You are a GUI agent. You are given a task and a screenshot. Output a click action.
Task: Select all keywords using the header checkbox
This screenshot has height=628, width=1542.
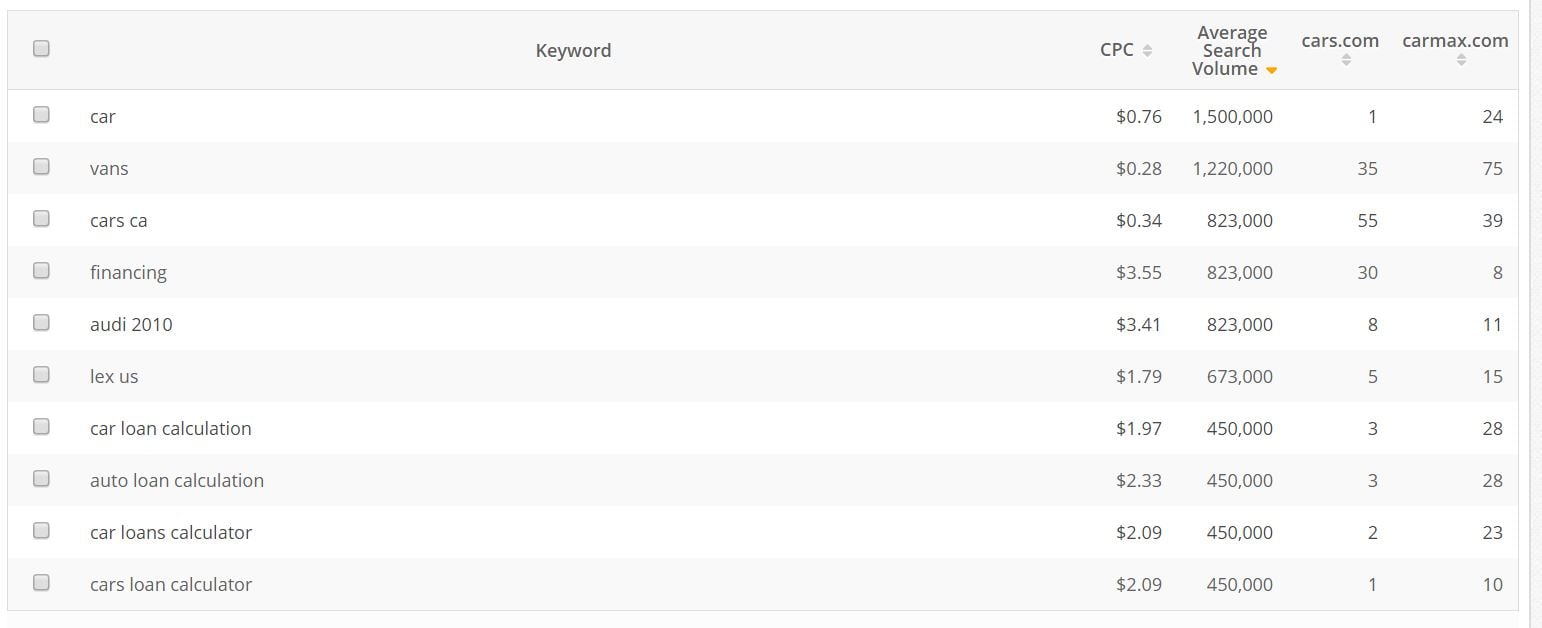pyautogui.click(x=41, y=47)
